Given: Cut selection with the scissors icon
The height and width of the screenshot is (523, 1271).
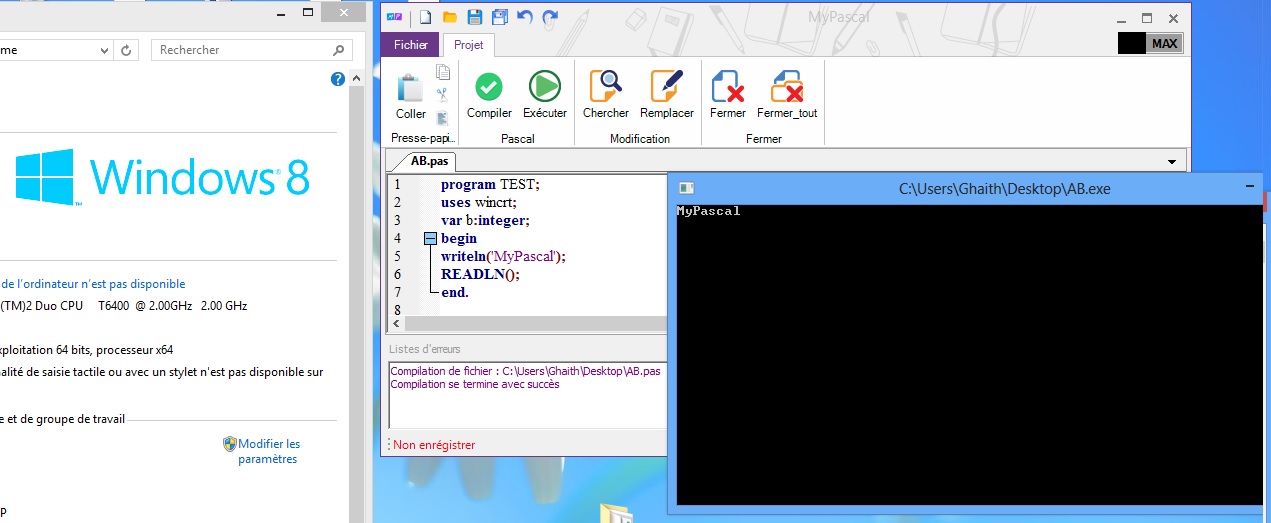Looking at the screenshot, I should (x=443, y=95).
